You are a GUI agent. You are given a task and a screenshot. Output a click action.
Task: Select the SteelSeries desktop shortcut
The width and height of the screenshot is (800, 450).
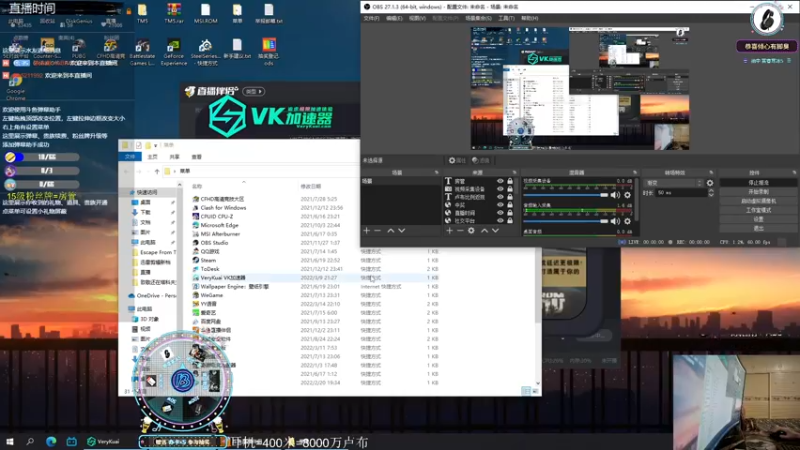205,52
